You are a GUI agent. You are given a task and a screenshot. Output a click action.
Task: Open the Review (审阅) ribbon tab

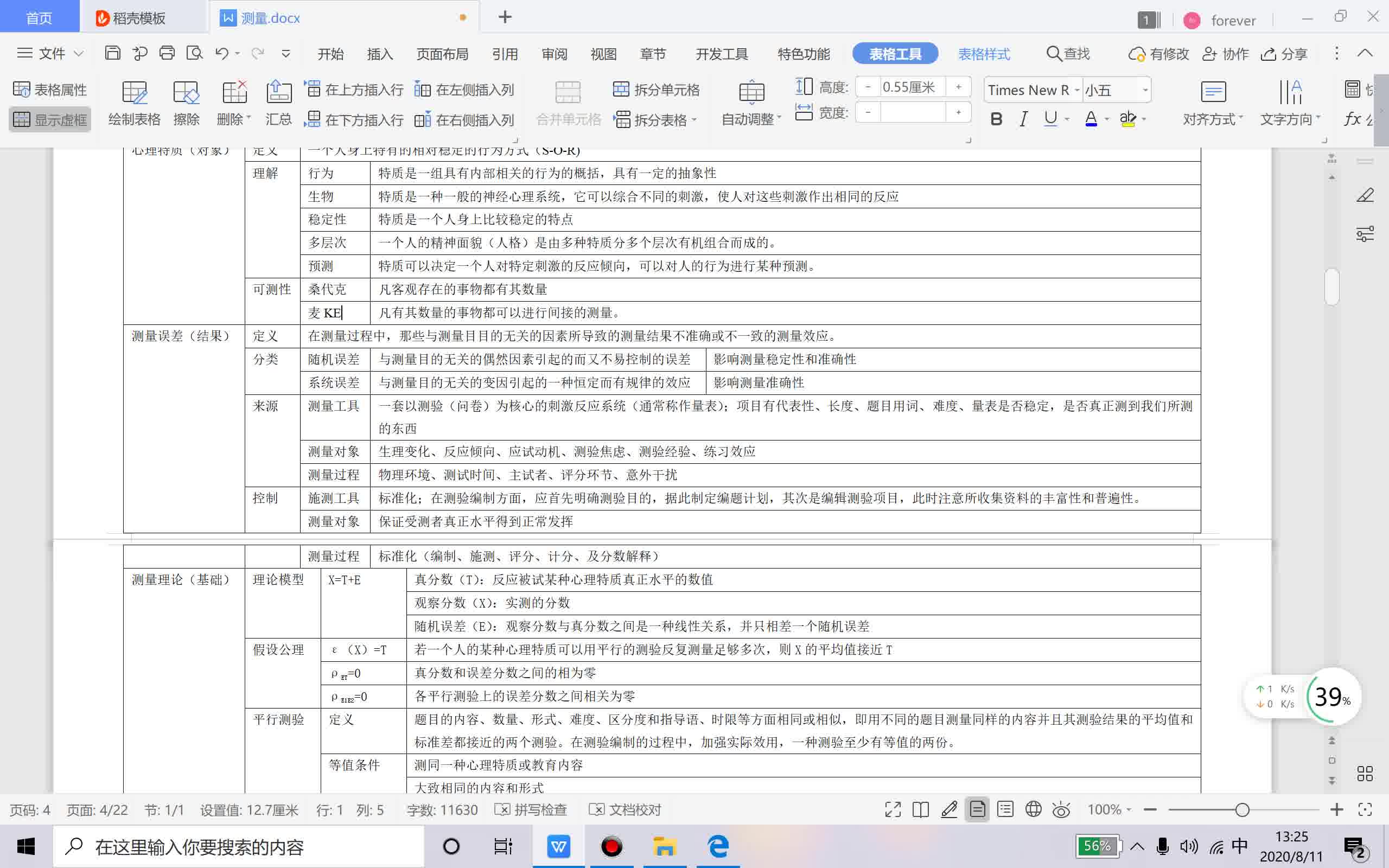point(555,53)
